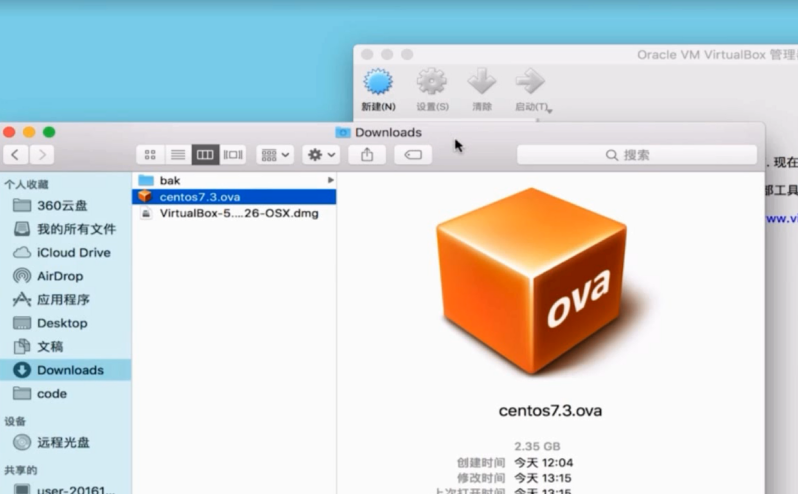Open AirDrop in the sidebar

[66, 276]
